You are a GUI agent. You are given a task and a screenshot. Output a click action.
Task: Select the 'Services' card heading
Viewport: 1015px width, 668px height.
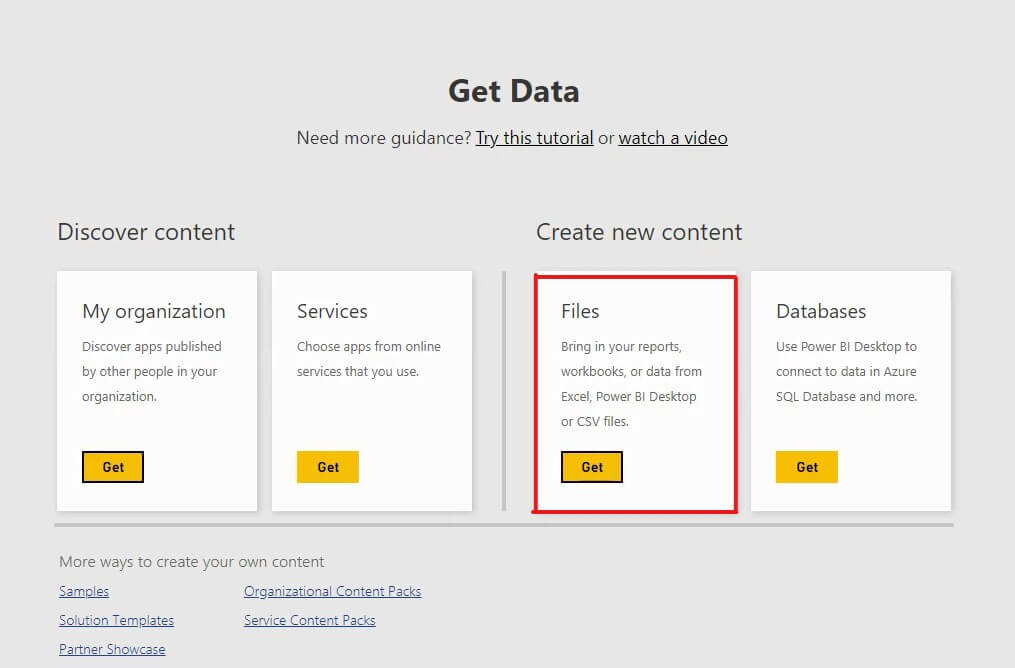point(332,311)
